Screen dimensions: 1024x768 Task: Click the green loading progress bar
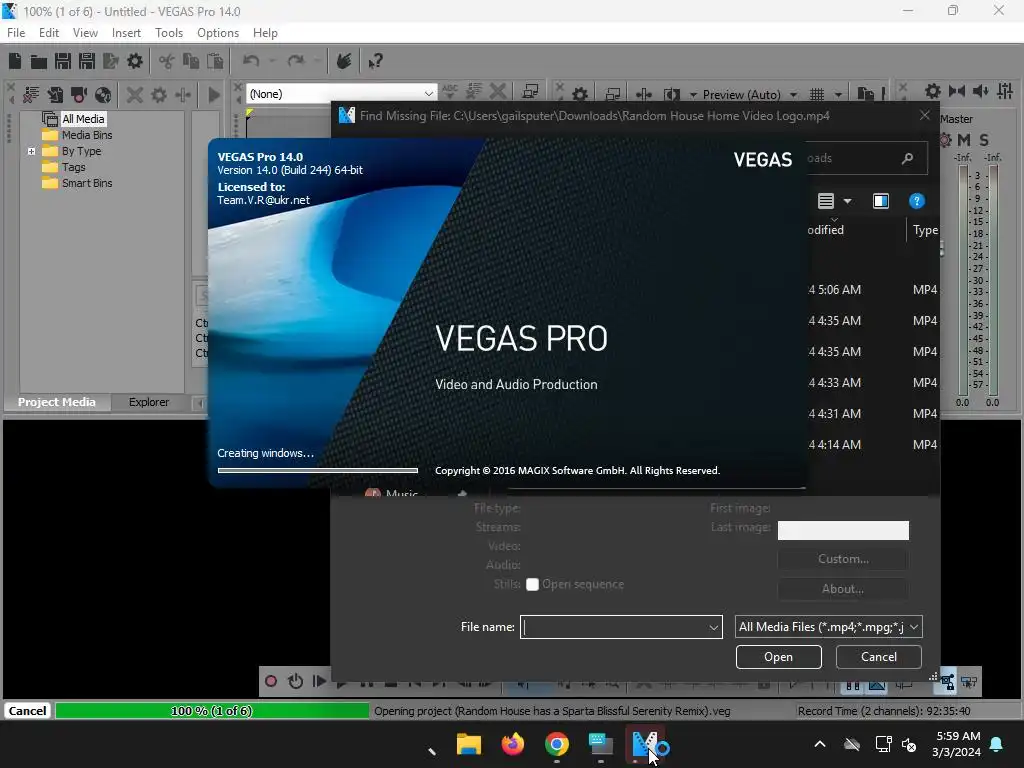(212, 711)
